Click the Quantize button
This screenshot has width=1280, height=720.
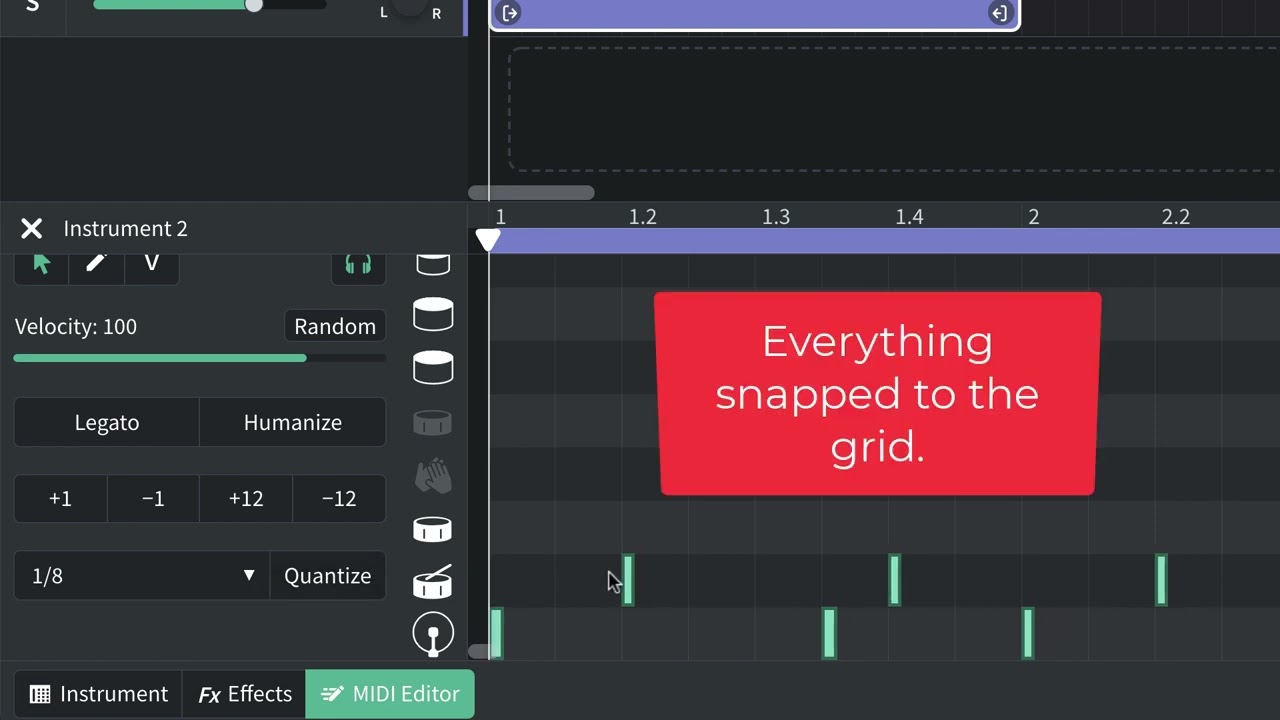[x=328, y=576]
